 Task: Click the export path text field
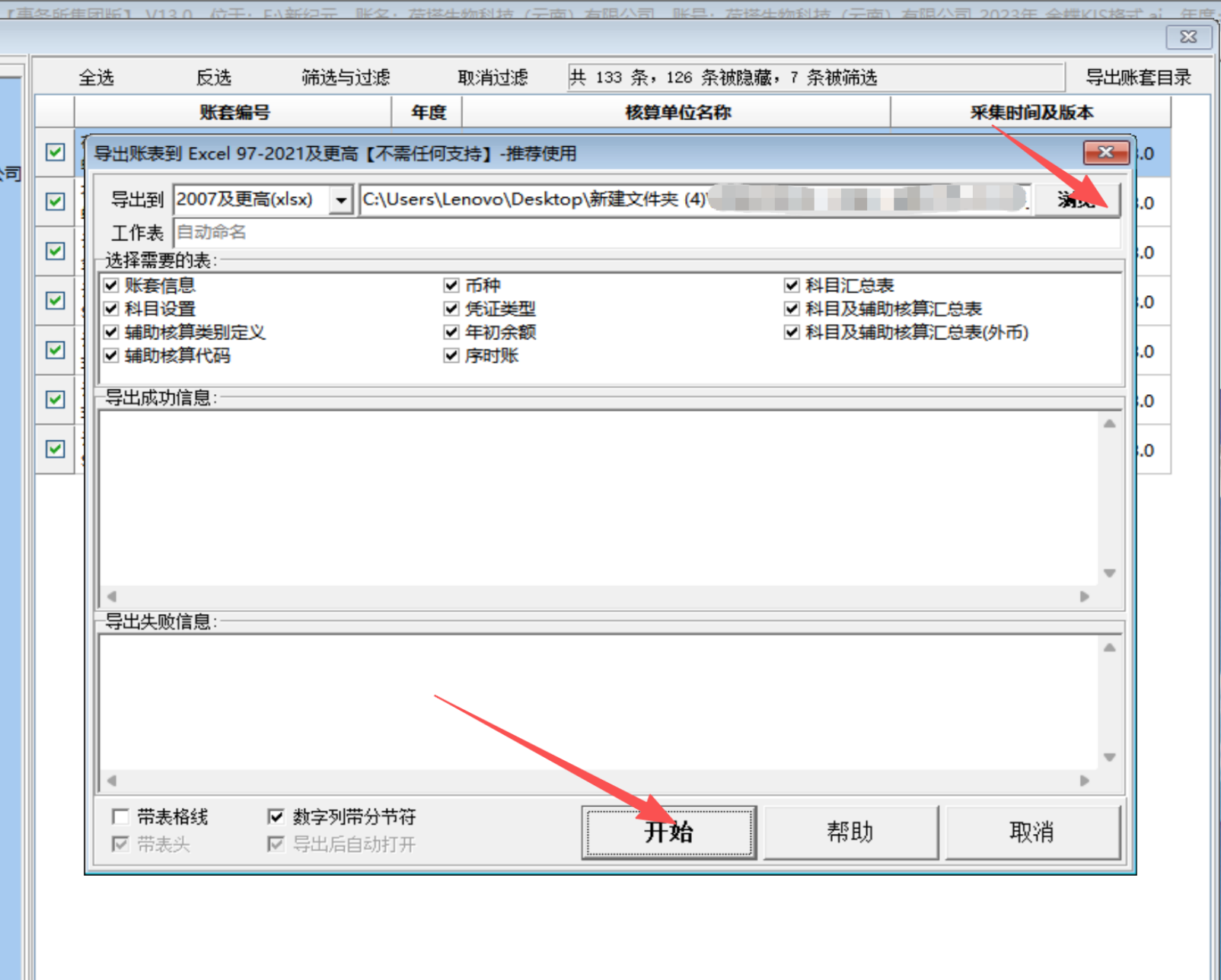533,200
